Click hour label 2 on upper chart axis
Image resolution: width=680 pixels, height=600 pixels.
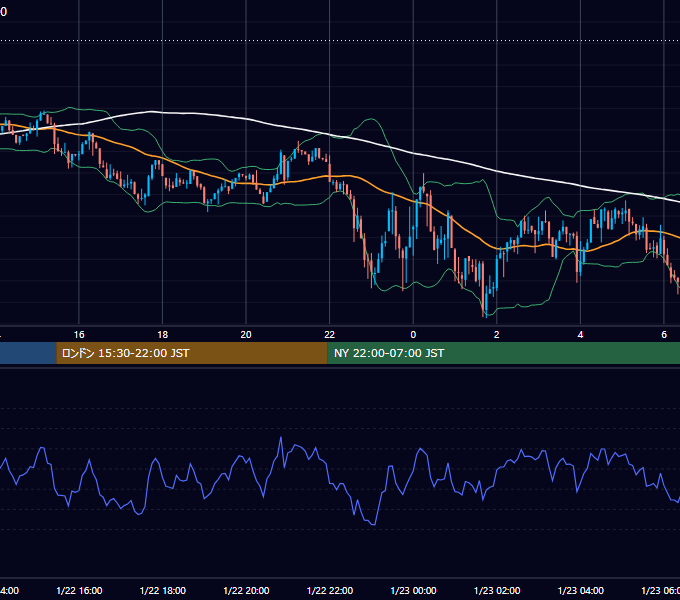click(x=497, y=335)
